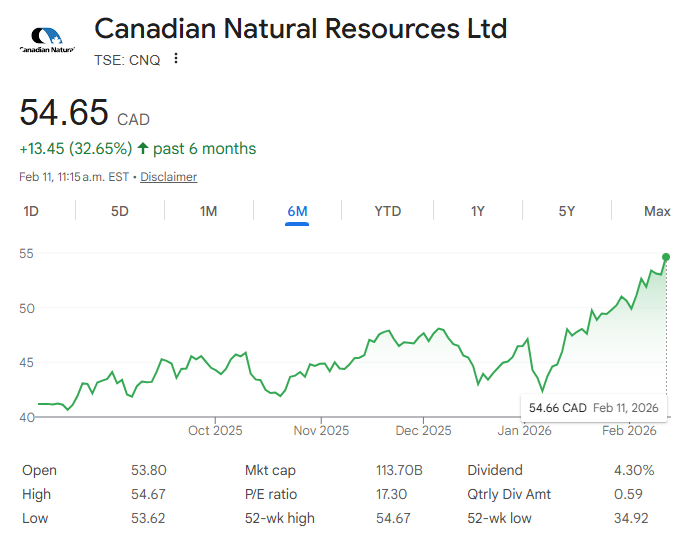676x537 pixels.
Task: Select the 6M time range tab
Action: click(x=297, y=211)
